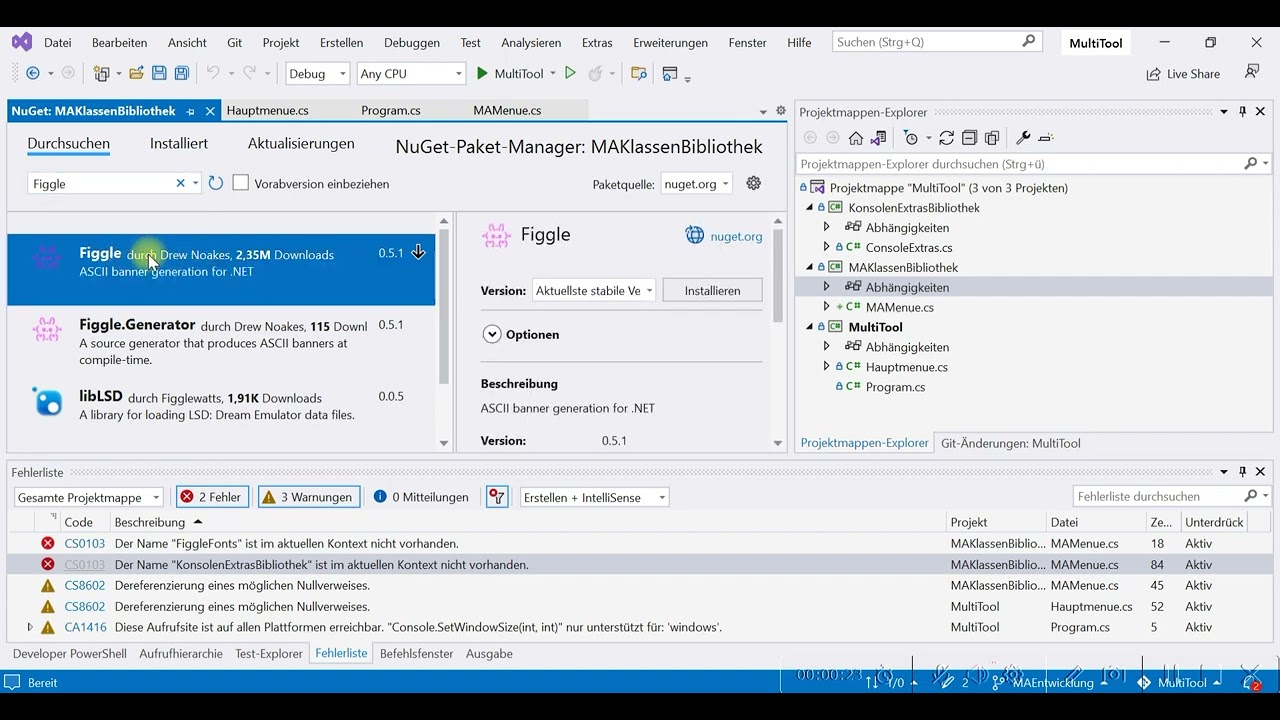Screen dimensions: 1280x720
Task: Click the Visual Studio logo icon
Action: coord(21,42)
